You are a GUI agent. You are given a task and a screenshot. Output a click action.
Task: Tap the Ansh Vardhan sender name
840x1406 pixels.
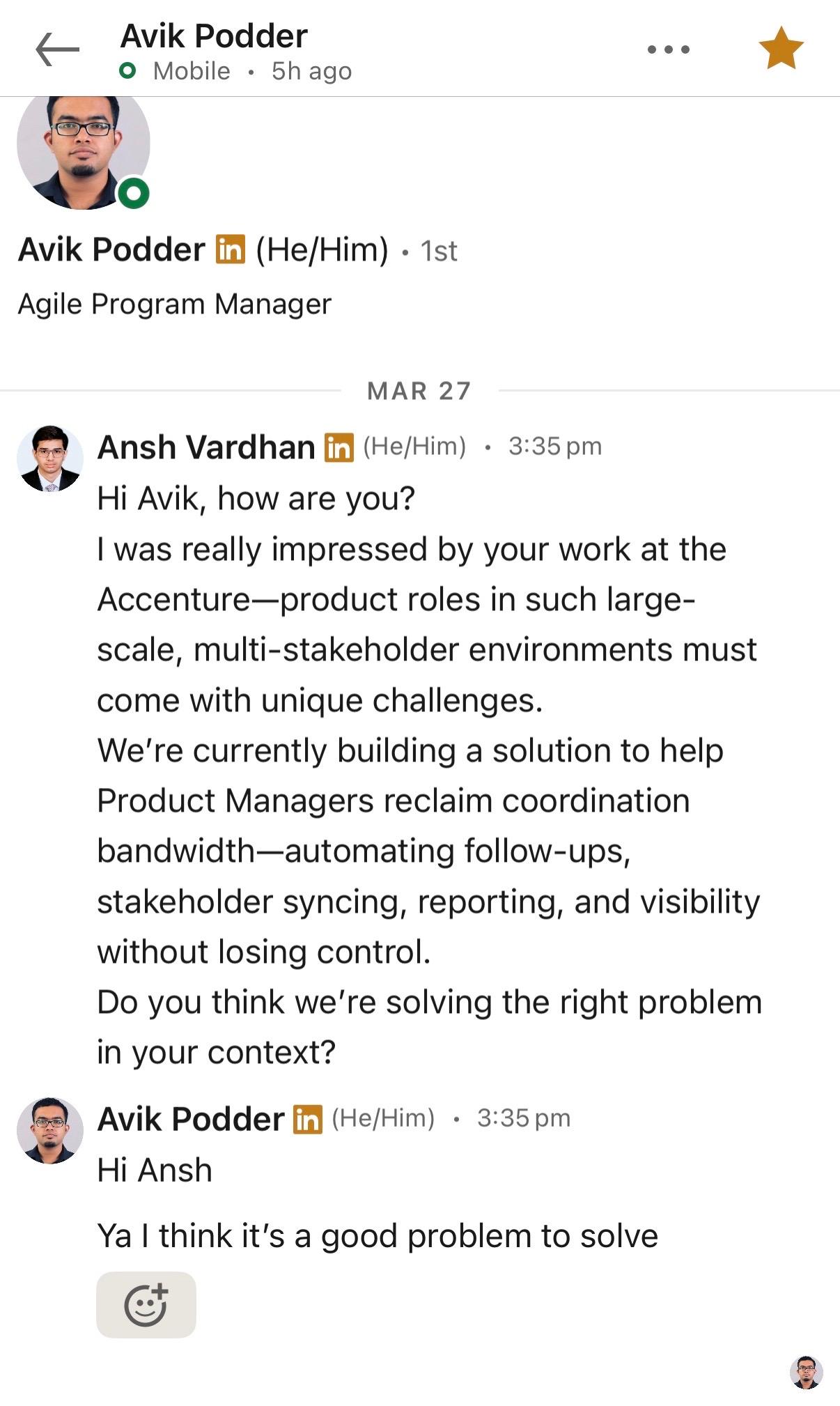(x=206, y=447)
